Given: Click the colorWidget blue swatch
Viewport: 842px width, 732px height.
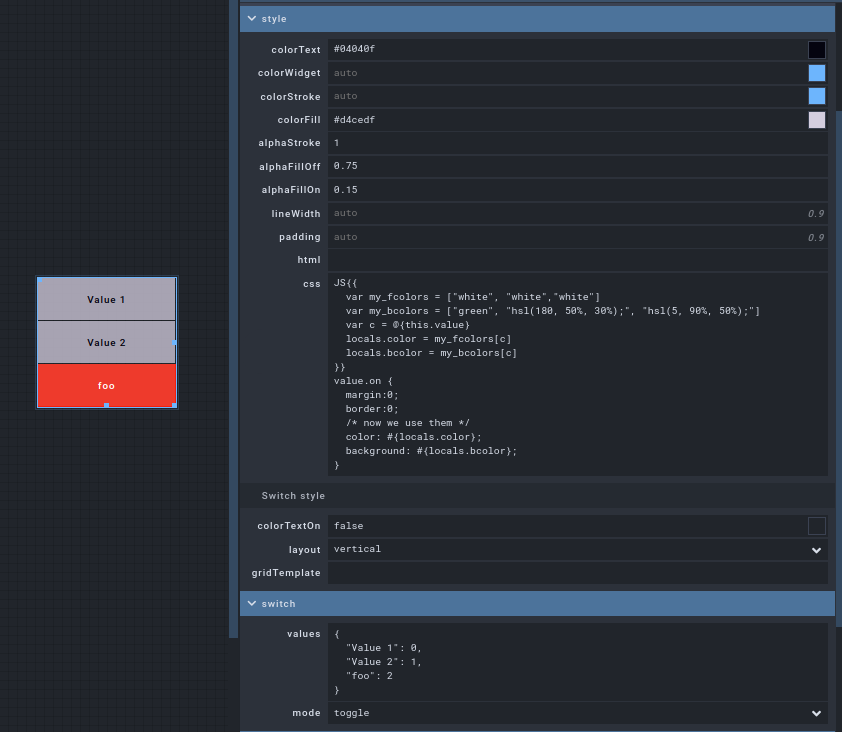Looking at the screenshot, I should (817, 73).
